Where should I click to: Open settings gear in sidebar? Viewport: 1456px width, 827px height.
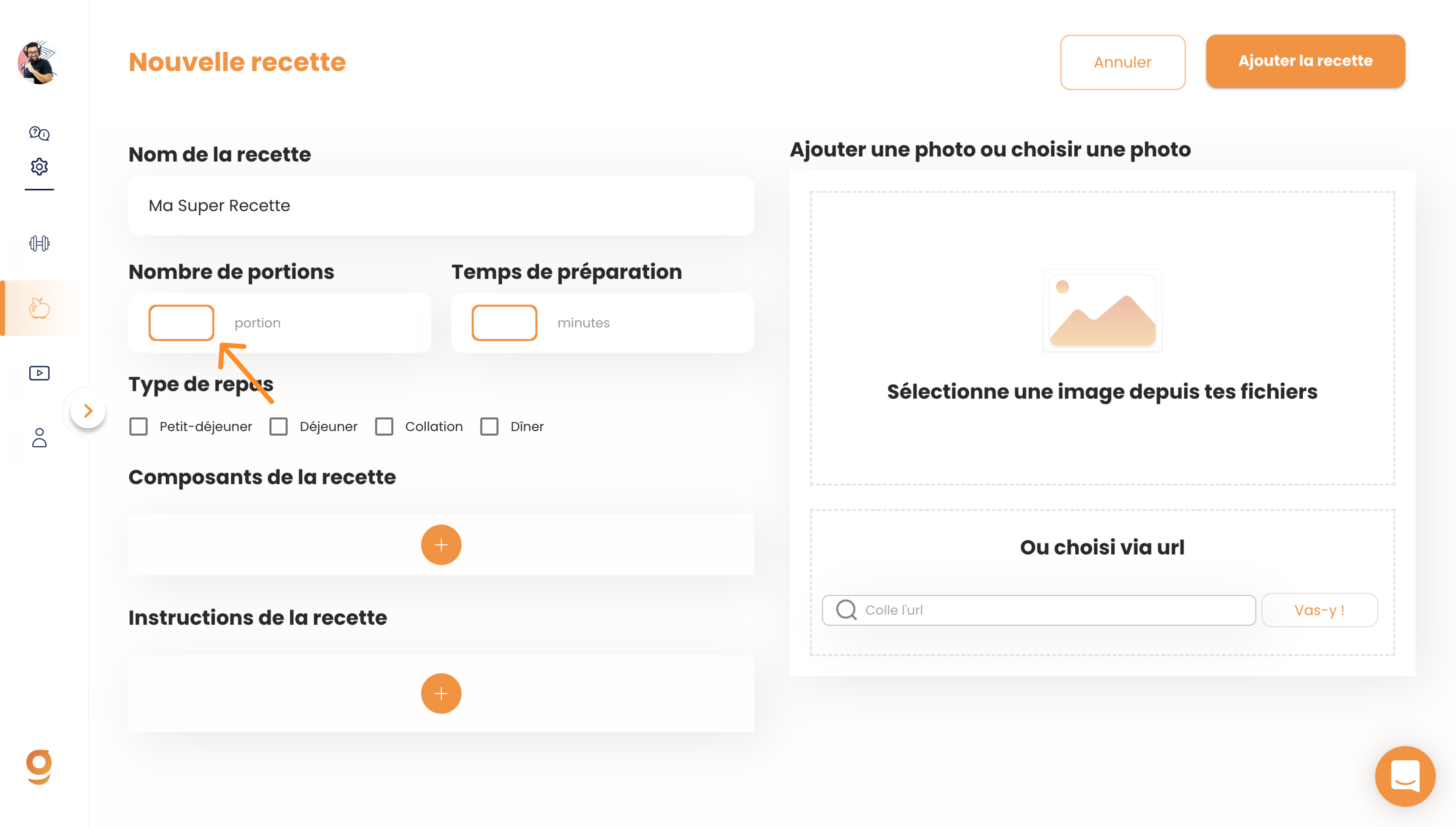point(39,166)
